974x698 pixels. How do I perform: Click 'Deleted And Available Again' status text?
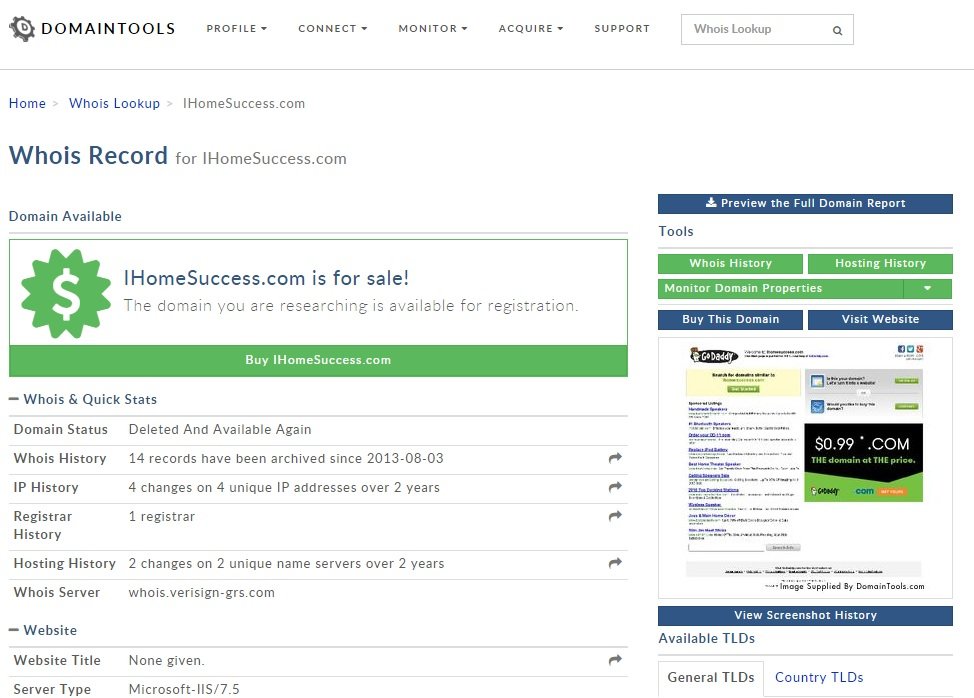pos(220,430)
